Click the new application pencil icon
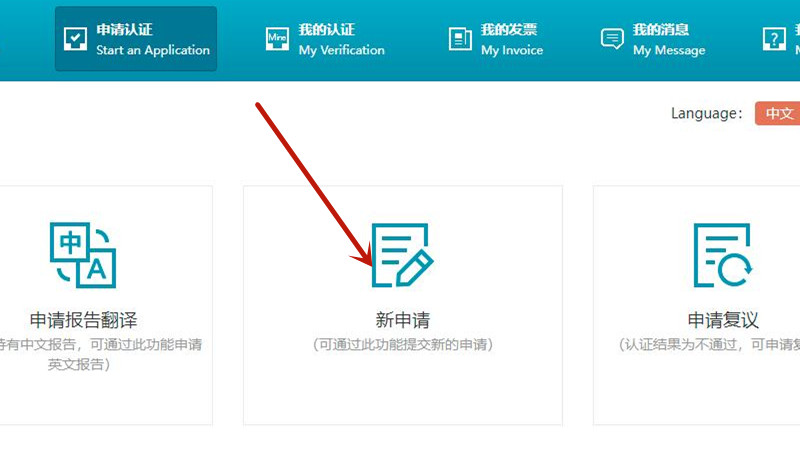800x450 pixels. tap(402, 255)
